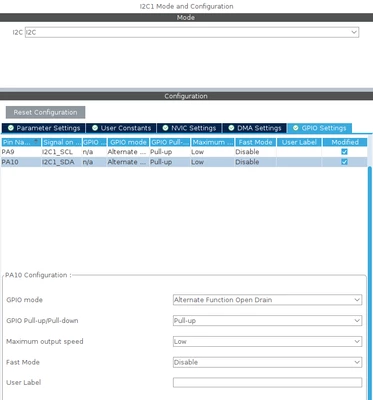This screenshot has width=373, height=400.
Task: Click the User Label input field
Action: 267,382
